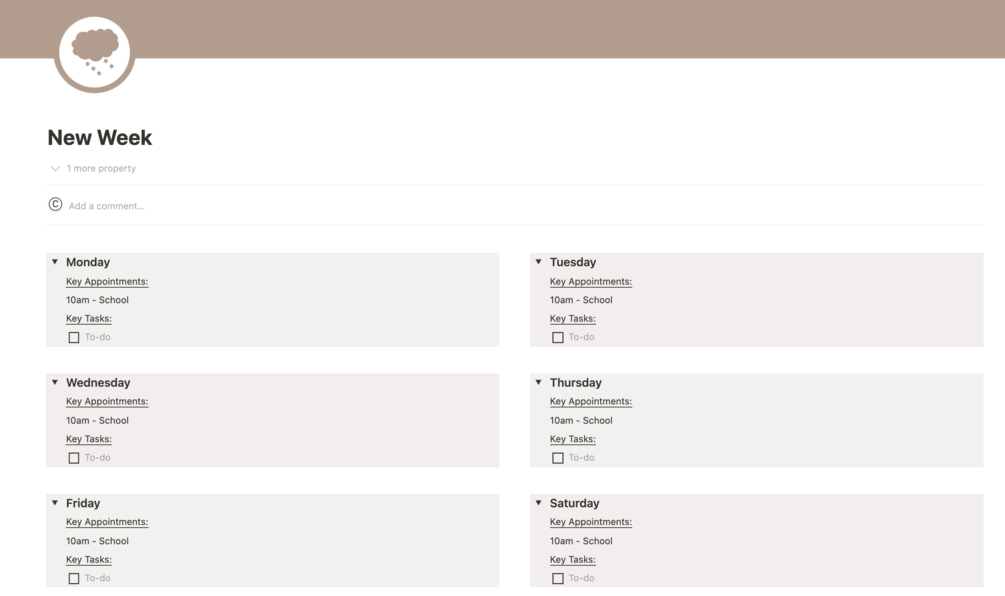
Task: Click Key Appointments under Tuesday
Action: [x=591, y=281]
